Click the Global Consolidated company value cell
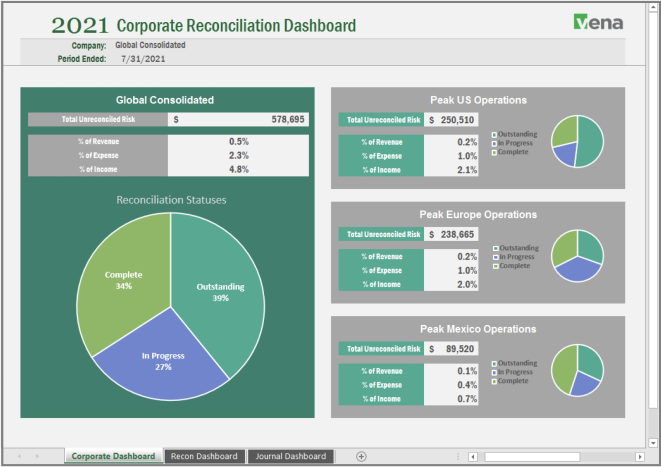 click(150, 45)
